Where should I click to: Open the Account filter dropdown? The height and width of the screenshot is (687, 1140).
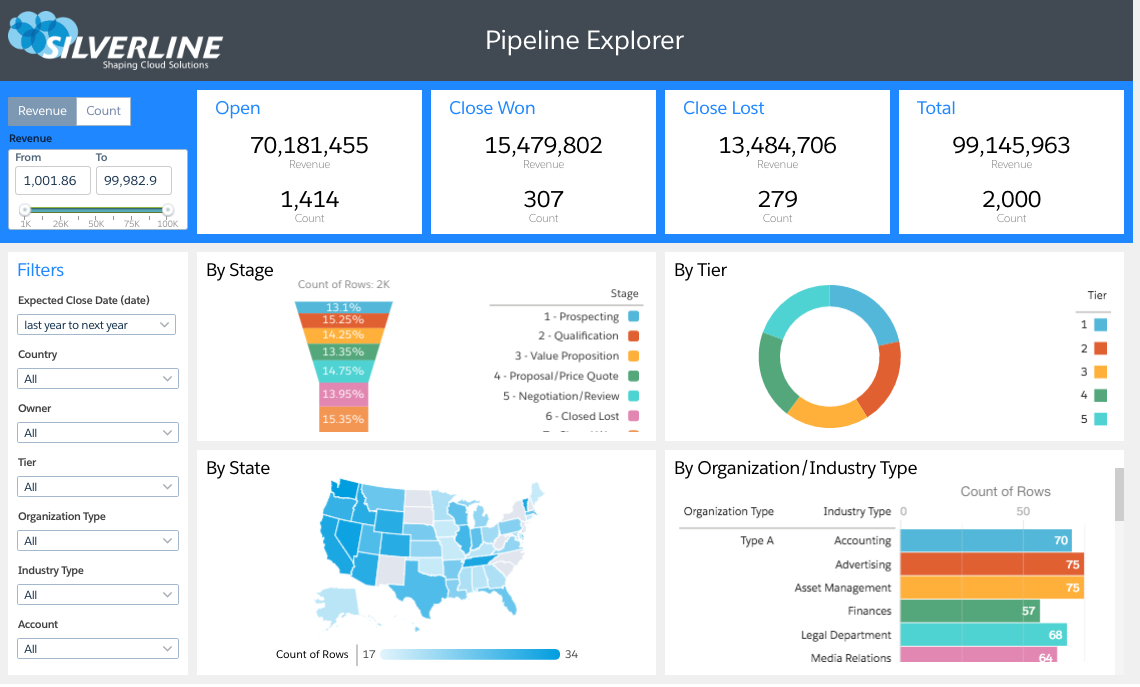pyautogui.click(x=97, y=649)
